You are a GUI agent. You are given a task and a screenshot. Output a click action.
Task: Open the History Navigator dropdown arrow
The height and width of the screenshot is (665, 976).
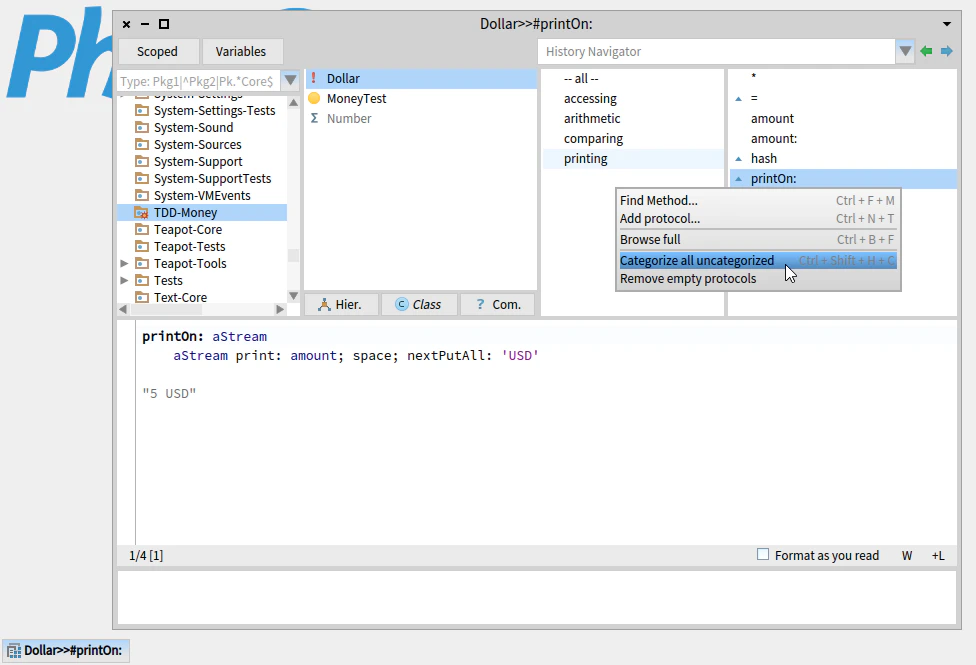(x=905, y=51)
